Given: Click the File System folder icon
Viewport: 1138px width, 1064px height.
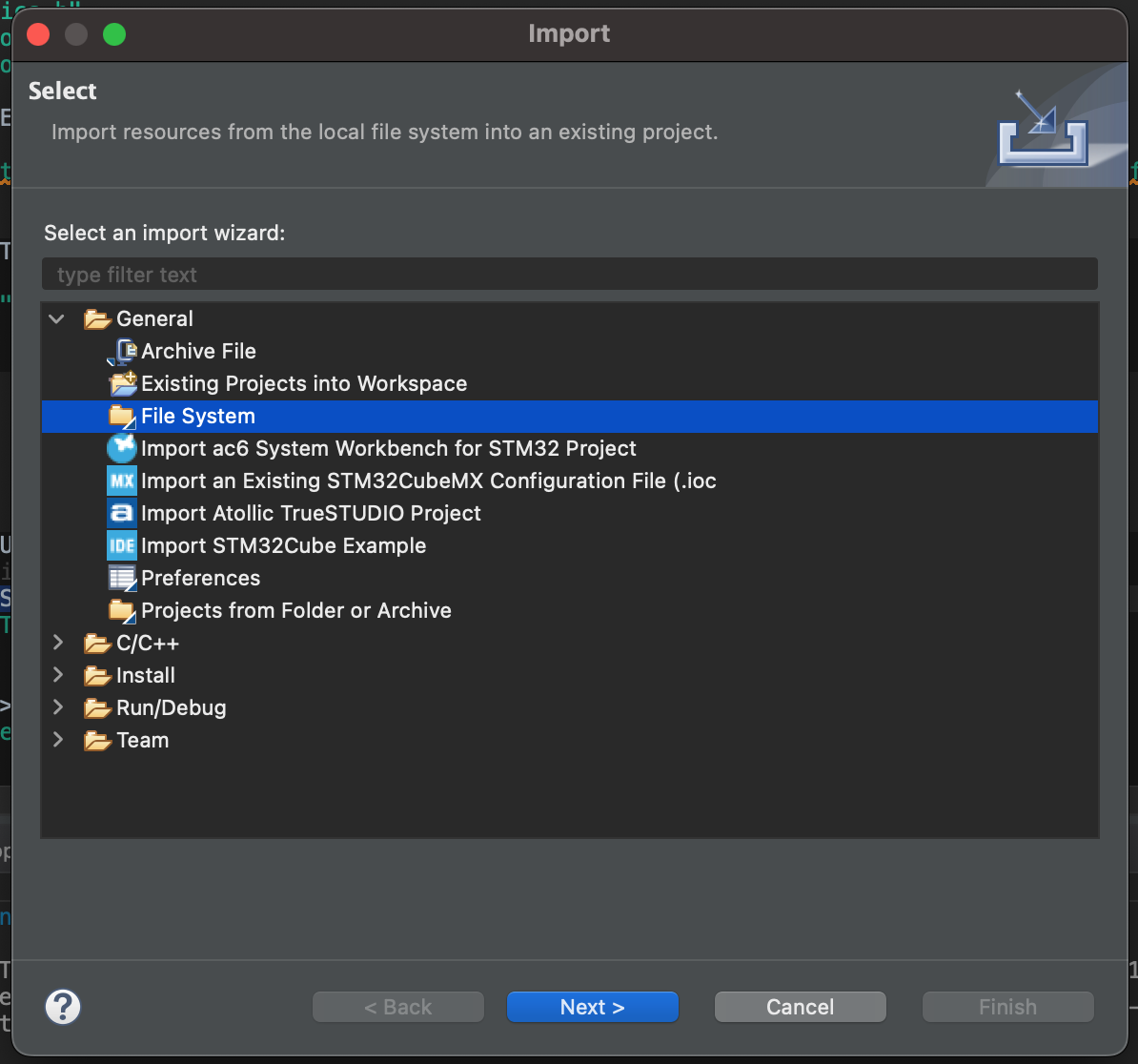Looking at the screenshot, I should 122,417.
